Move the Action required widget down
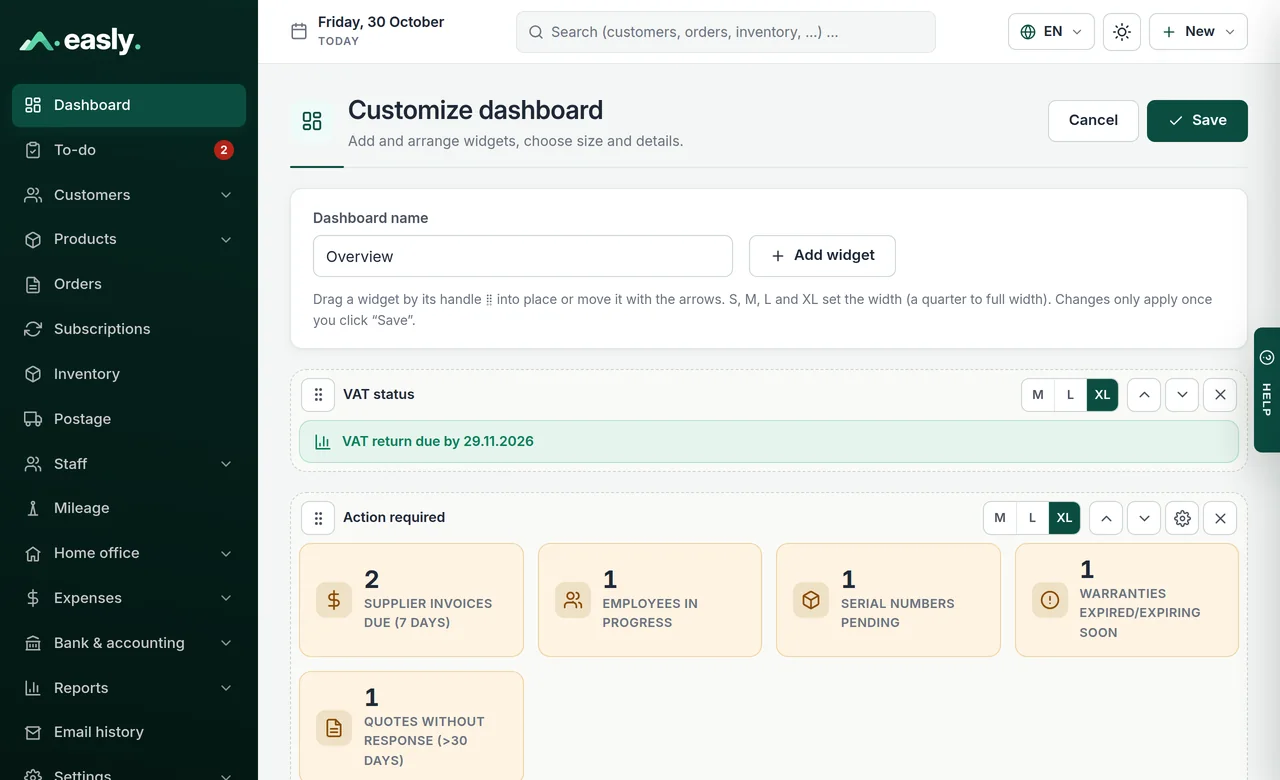 pyautogui.click(x=1144, y=518)
